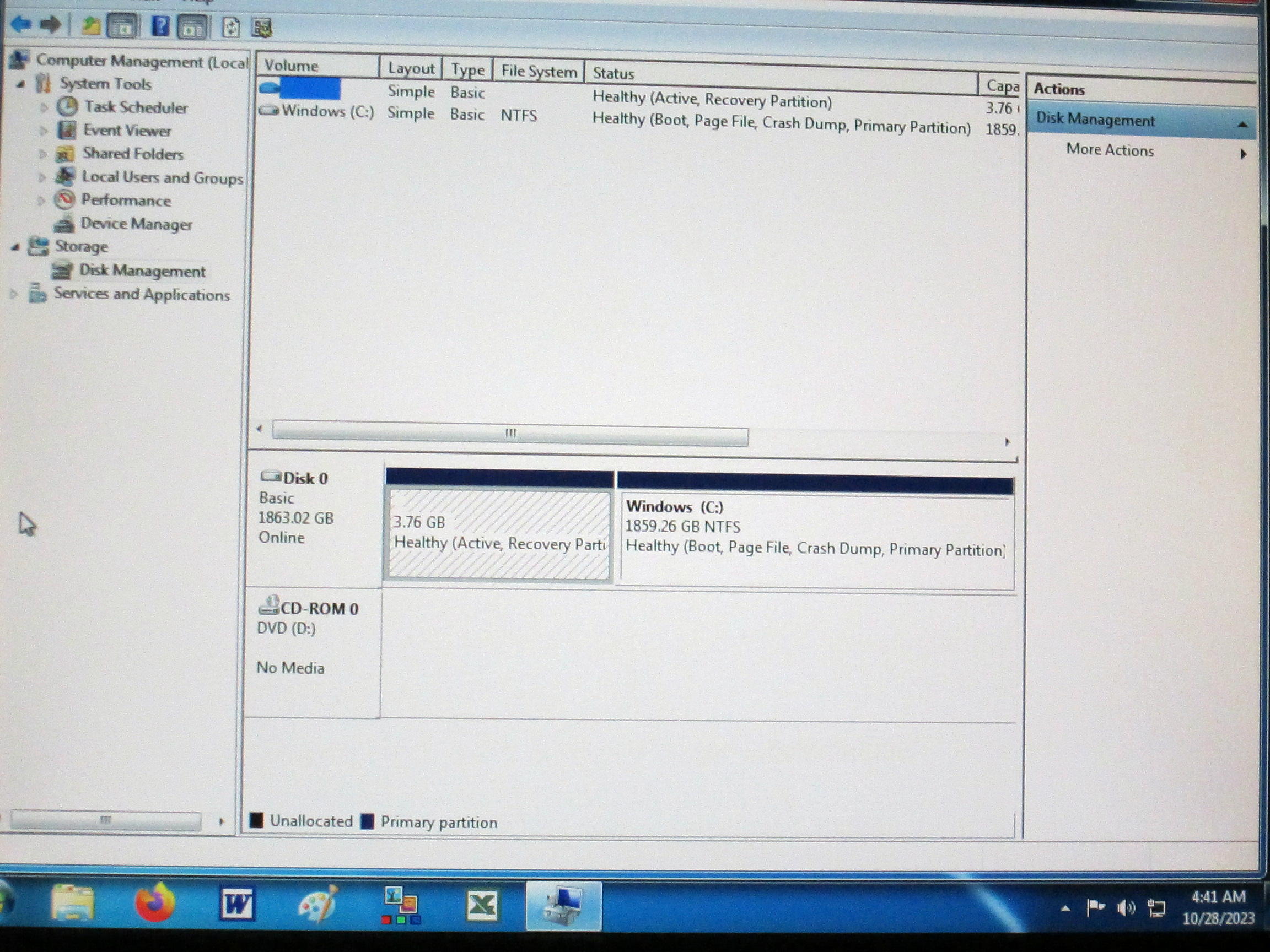Viewport: 1270px width, 952px height.
Task: Click the Up one level folder icon
Action: 90,26
